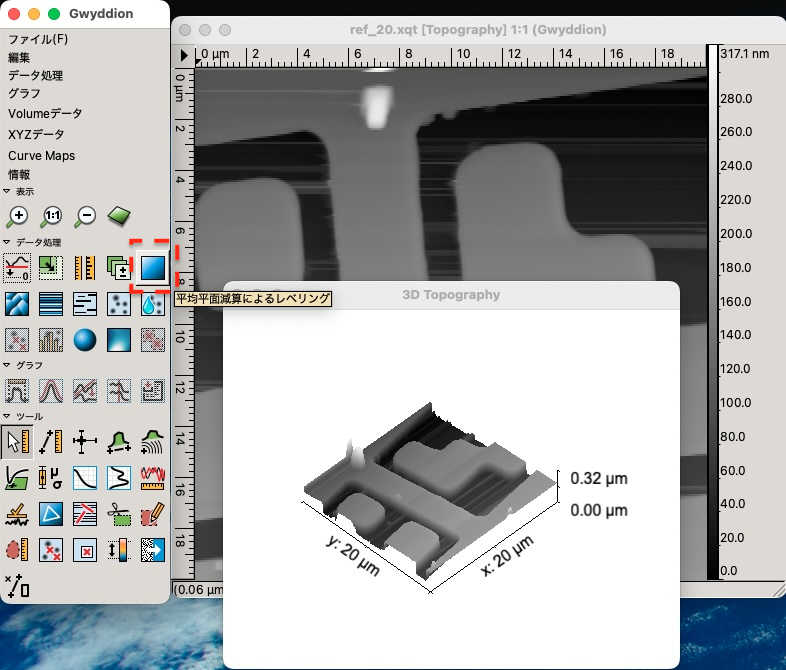Select the Path Level tool
Image resolution: width=786 pixels, height=670 pixels.
[85, 514]
